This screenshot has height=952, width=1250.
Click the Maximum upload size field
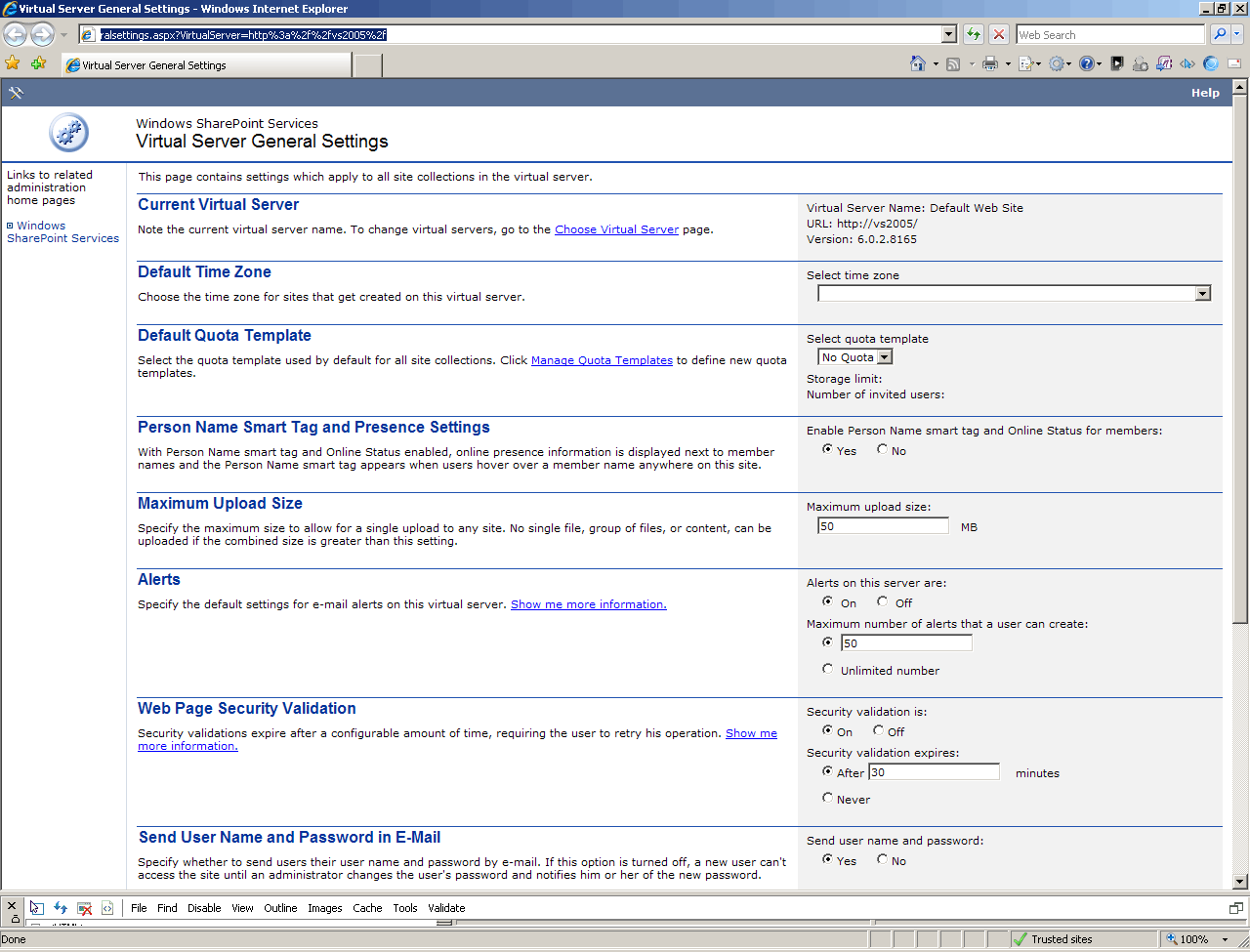tap(883, 525)
